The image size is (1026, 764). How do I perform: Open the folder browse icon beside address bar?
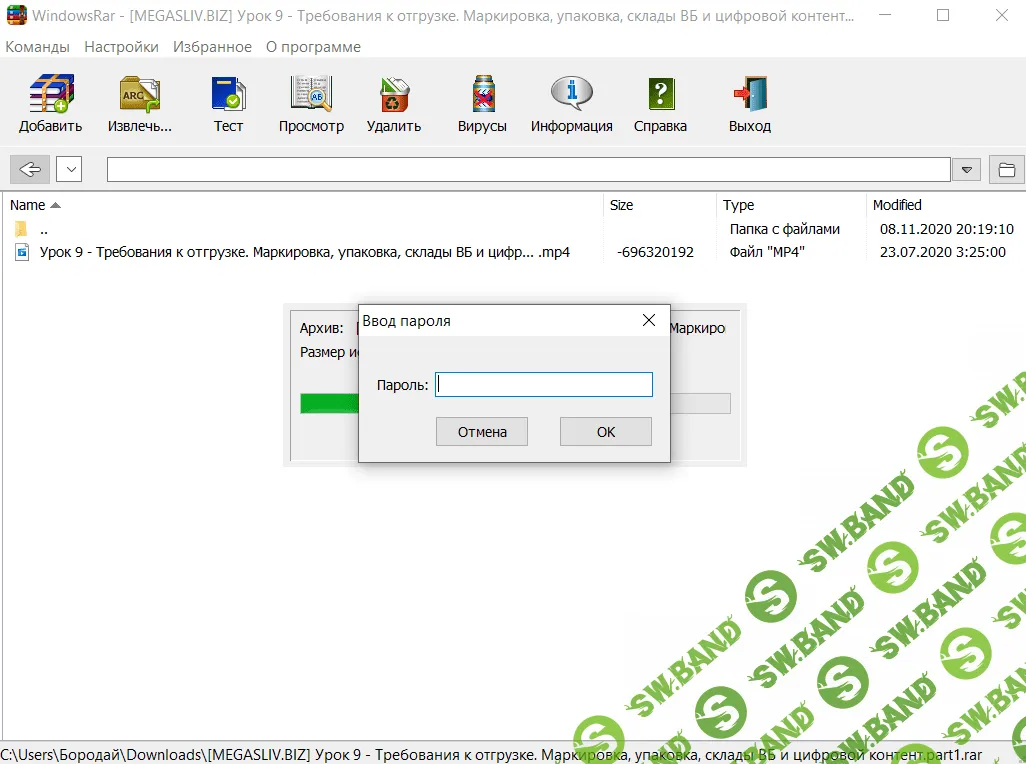click(x=1006, y=170)
